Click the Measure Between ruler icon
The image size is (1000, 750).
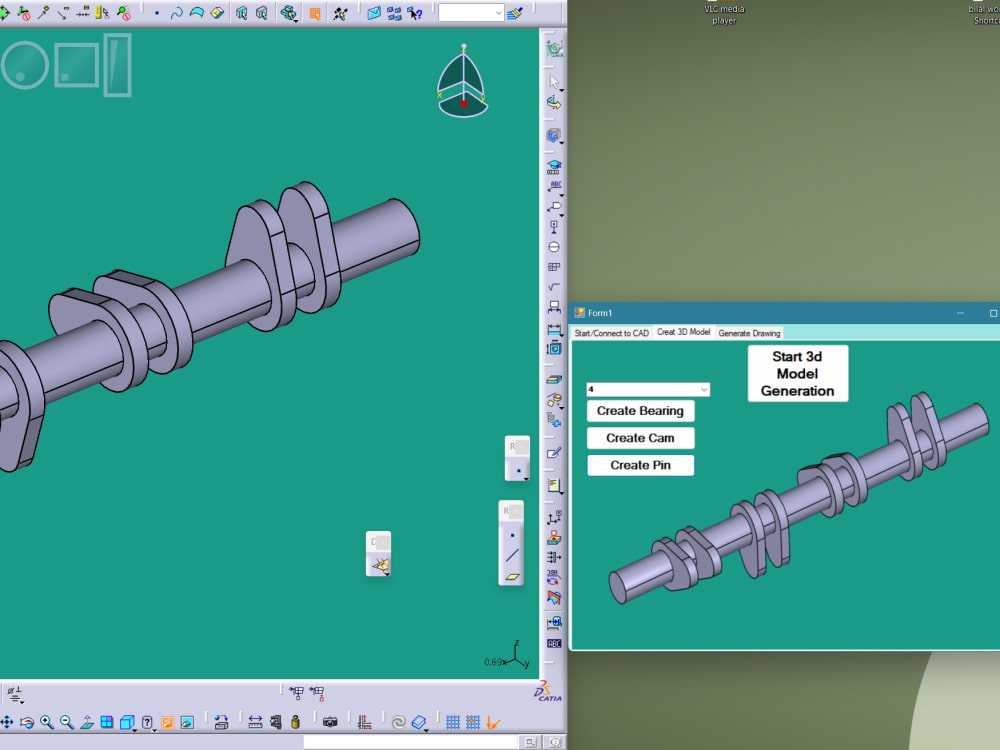tap(255, 722)
